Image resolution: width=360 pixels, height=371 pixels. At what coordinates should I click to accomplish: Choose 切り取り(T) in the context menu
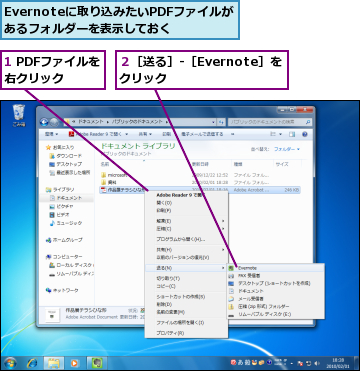(187, 278)
